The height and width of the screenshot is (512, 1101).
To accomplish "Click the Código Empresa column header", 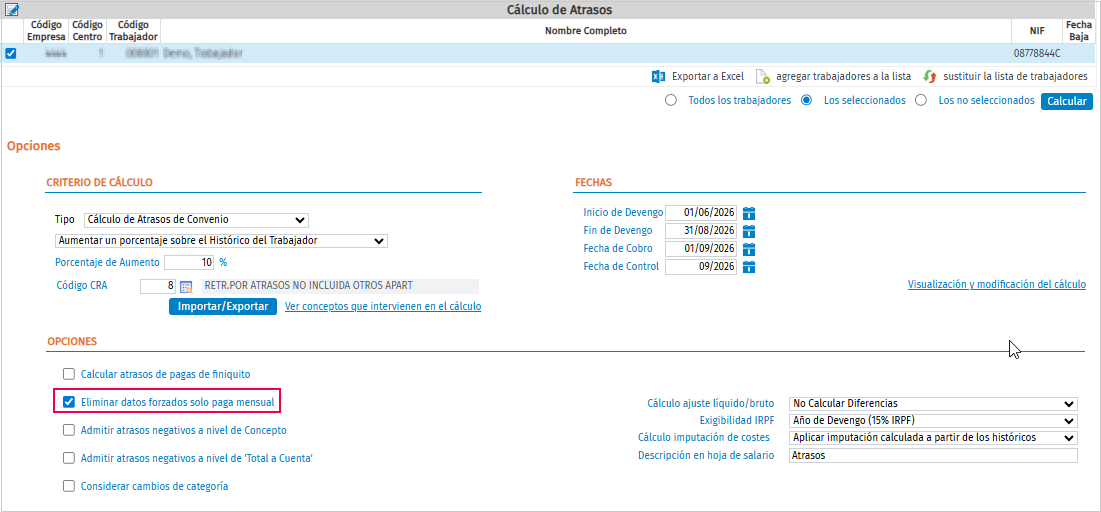I will pos(47,30).
